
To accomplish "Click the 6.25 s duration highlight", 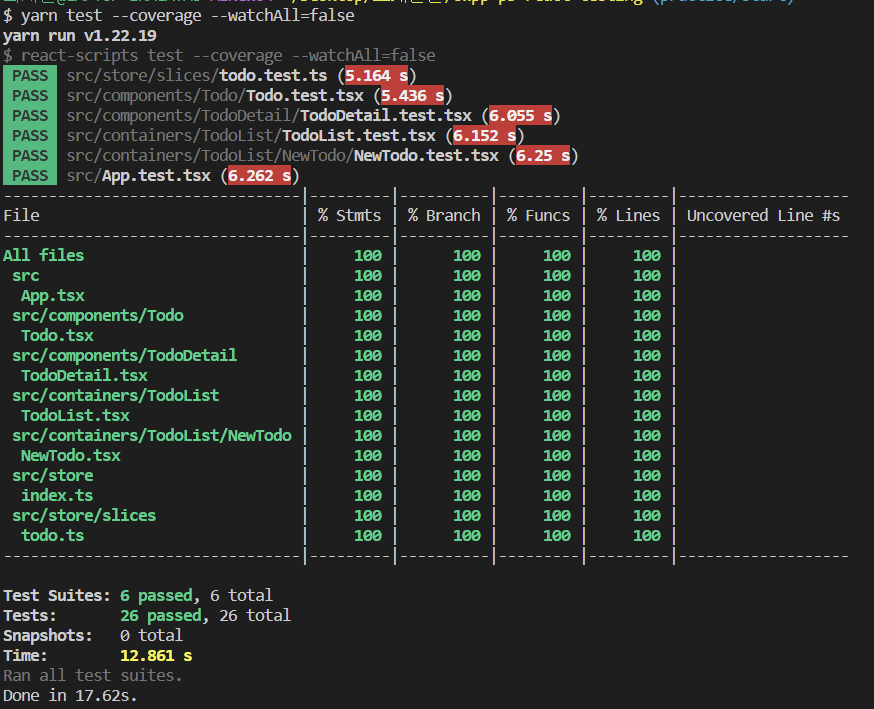I will pyautogui.click(x=543, y=156).
